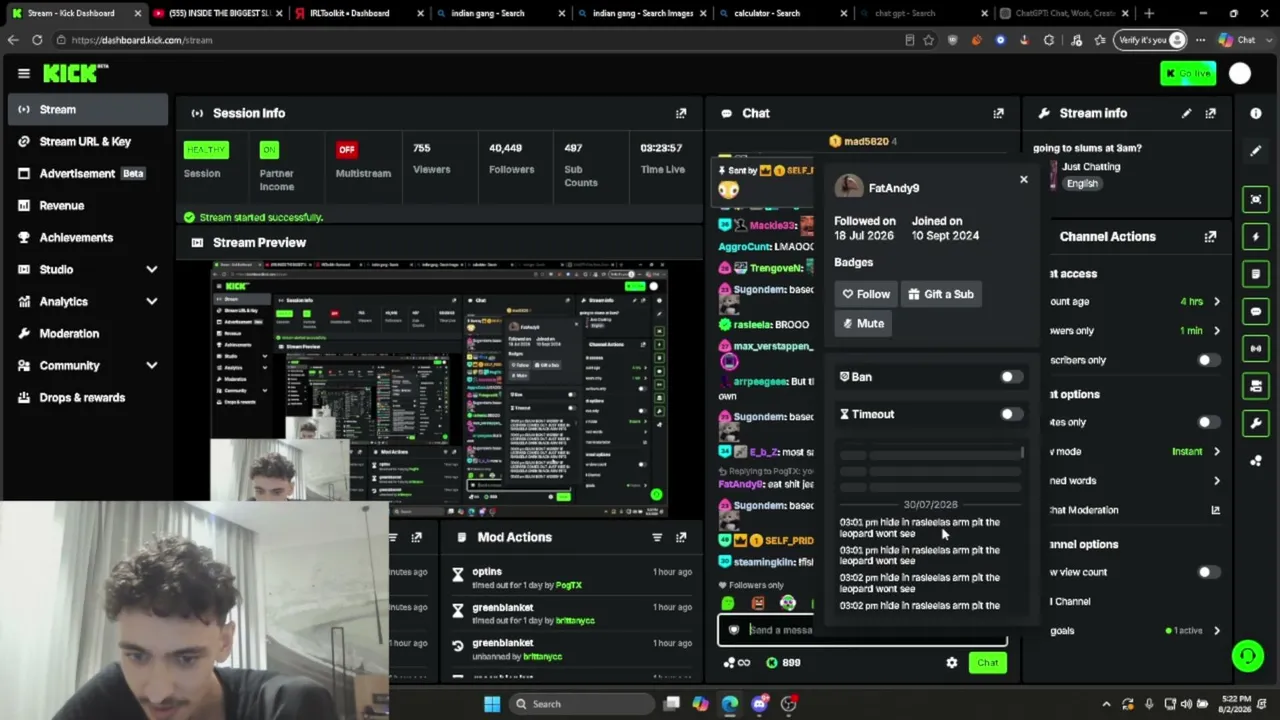Open the banned words settings arrow
Viewport: 1280px width, 720px height.
click(1216, 481)
